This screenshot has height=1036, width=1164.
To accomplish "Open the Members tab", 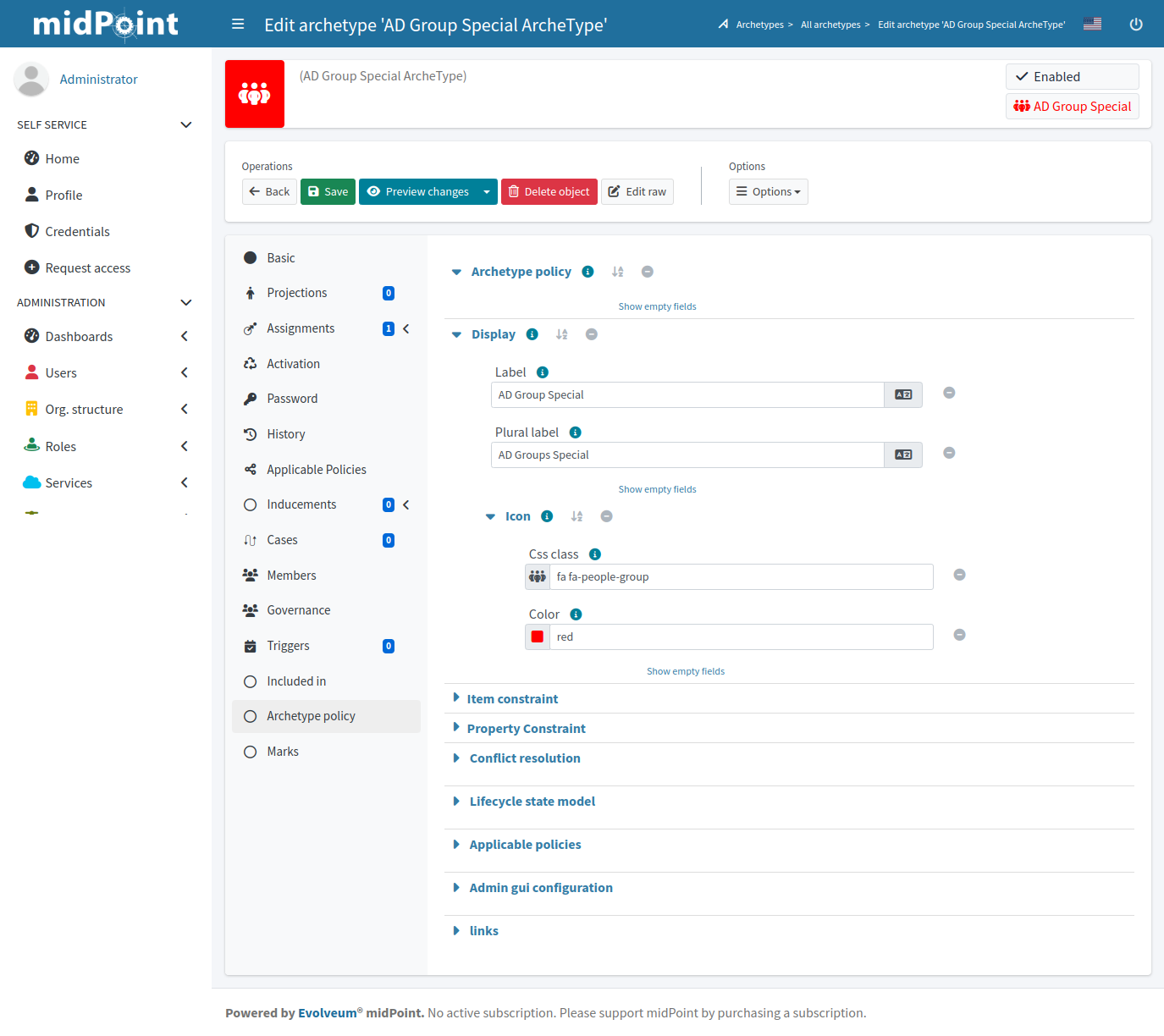I will point(326,576).
